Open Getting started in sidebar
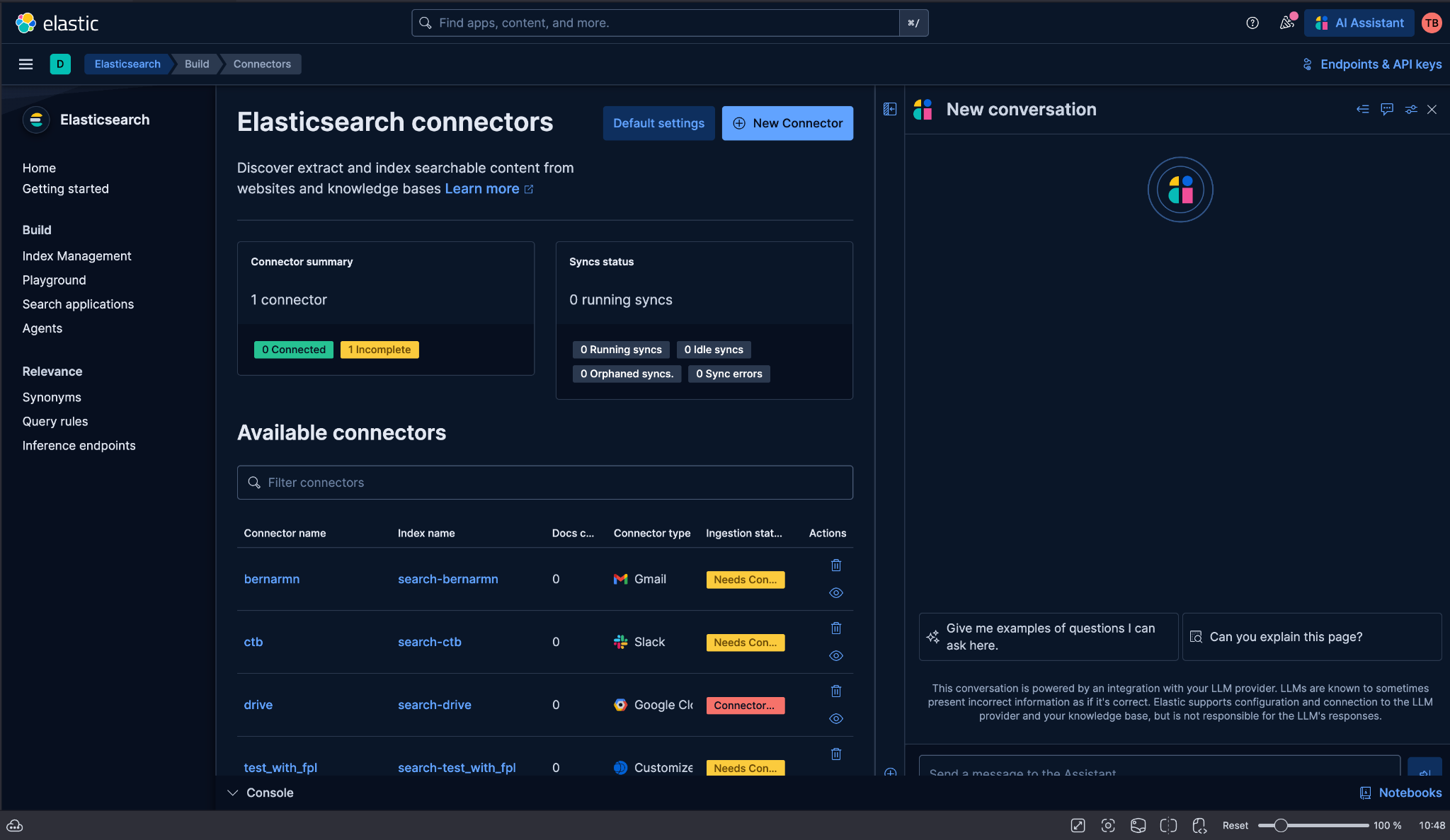Image resolution: width=1450 pixels, height=840 pixels. [x=66, y=189]
